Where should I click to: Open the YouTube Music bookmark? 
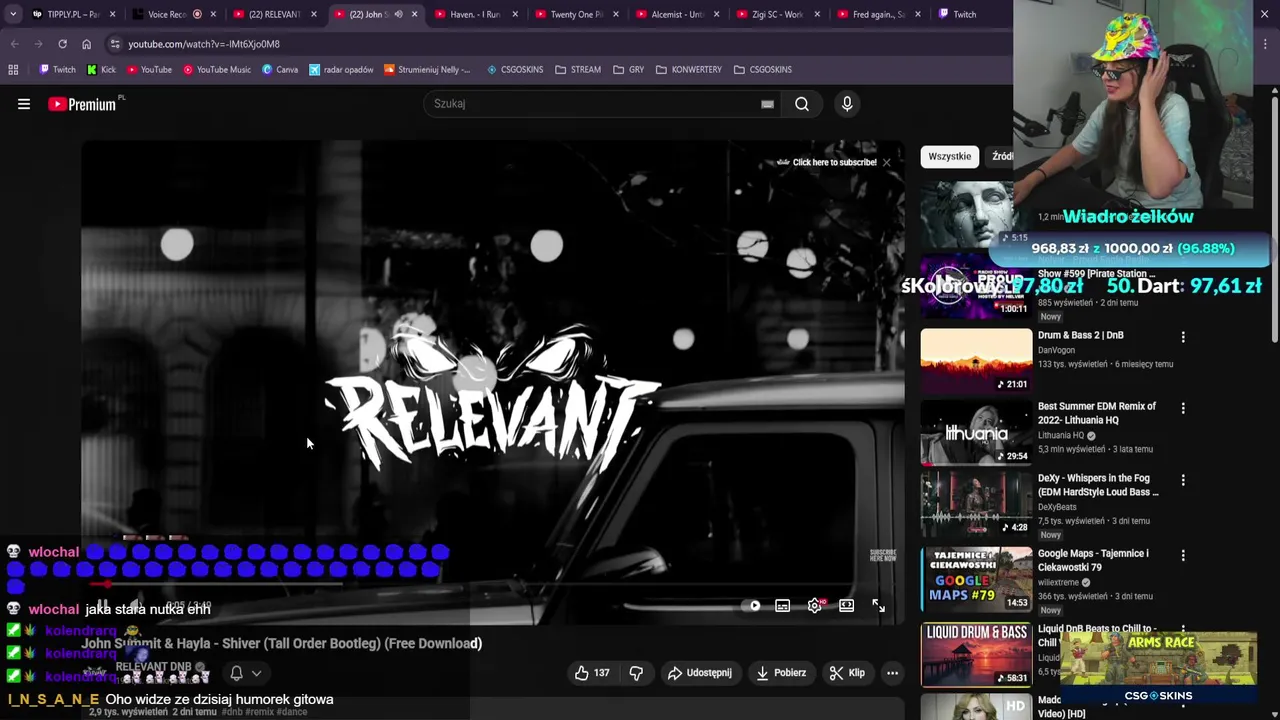(x=216, y=70)
